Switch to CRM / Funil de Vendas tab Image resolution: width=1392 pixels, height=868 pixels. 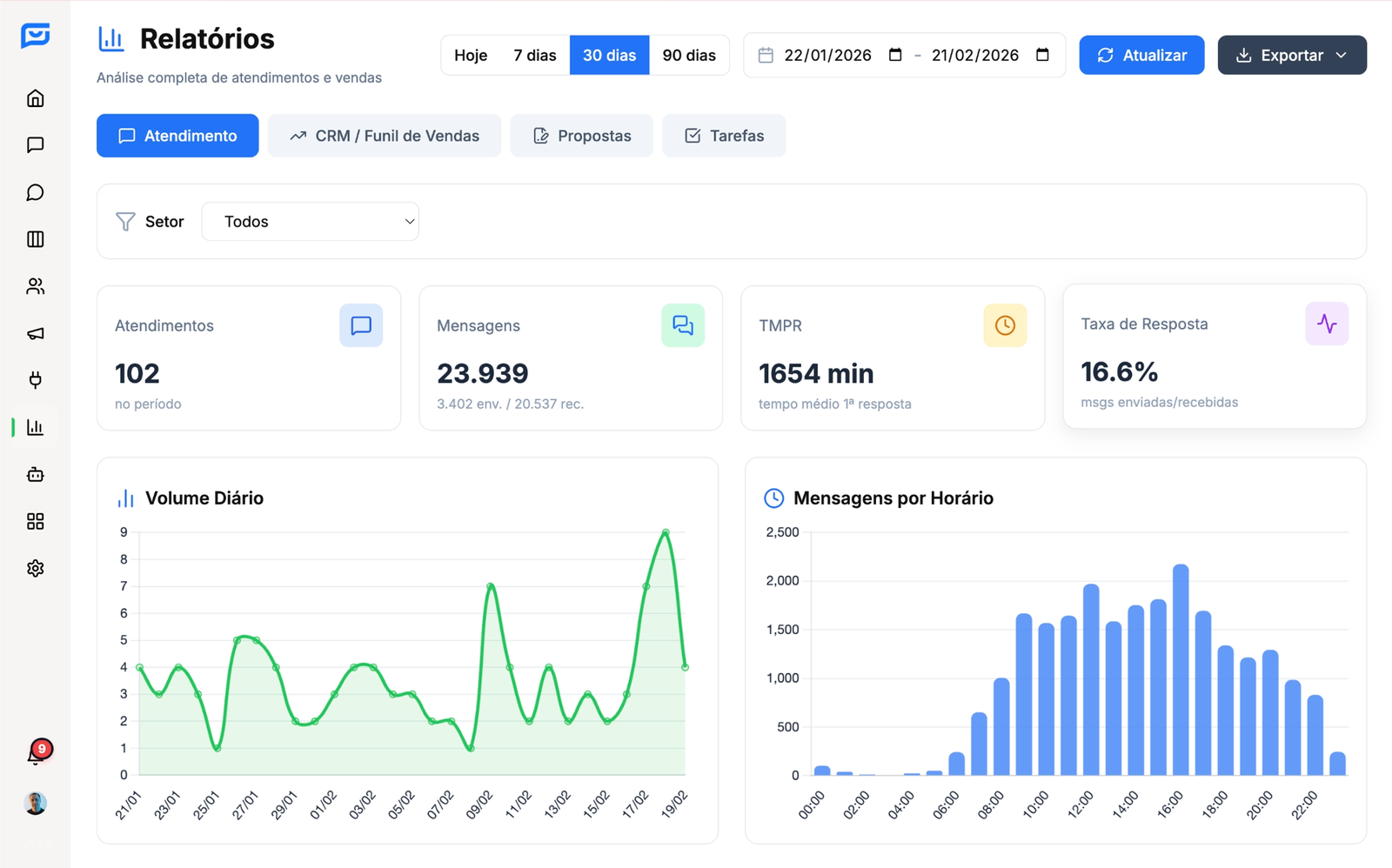coord(384,136)
